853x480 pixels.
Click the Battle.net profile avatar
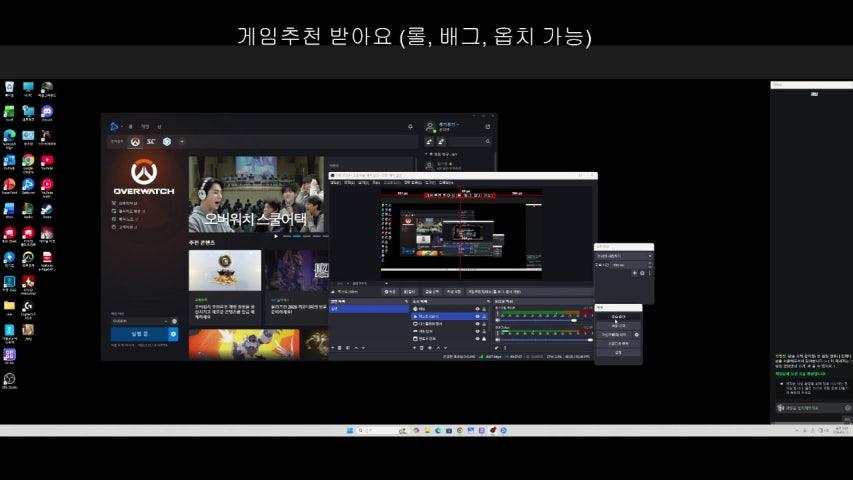(430, 127)
